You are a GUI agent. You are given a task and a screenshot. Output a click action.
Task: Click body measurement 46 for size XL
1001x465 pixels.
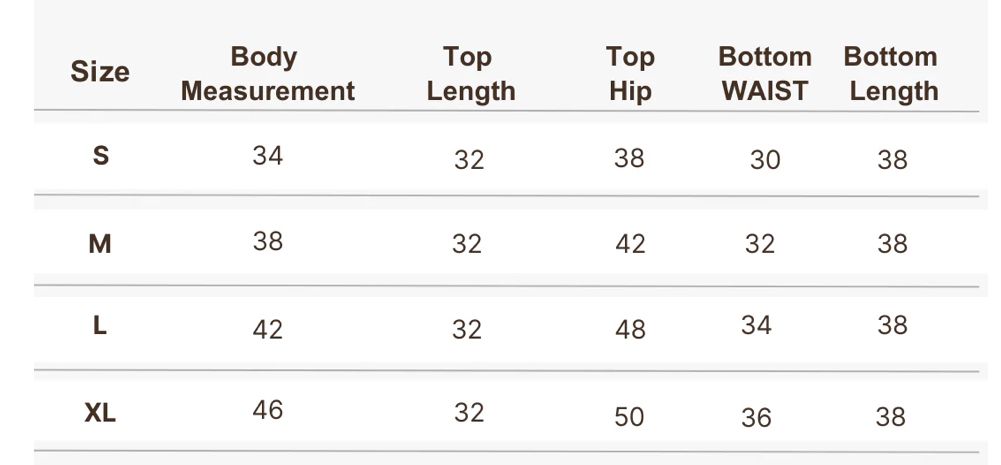tap(267, 409)
